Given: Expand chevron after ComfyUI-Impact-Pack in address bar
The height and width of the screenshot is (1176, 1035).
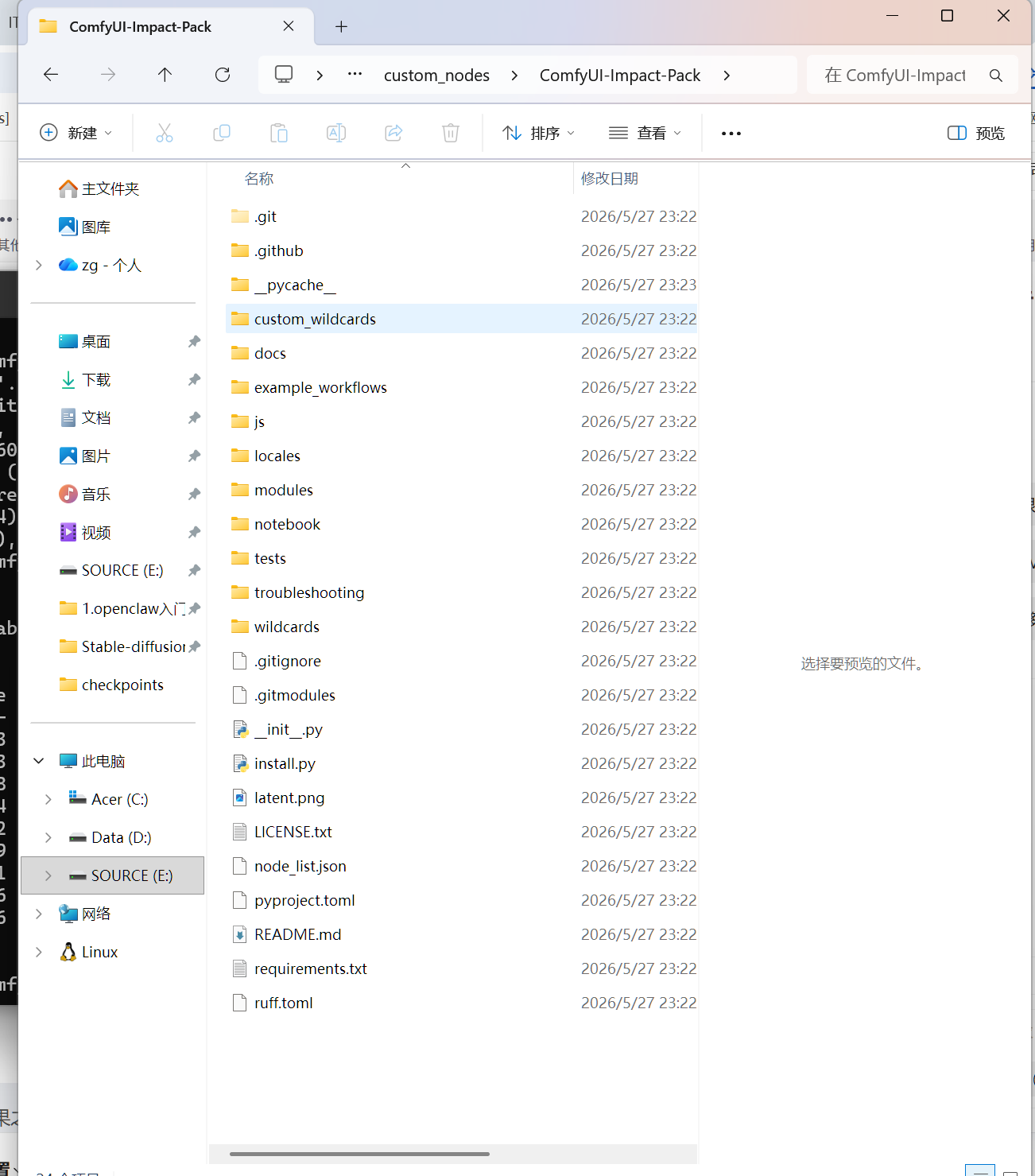Looking at the screenshot, I should [727, 76].
